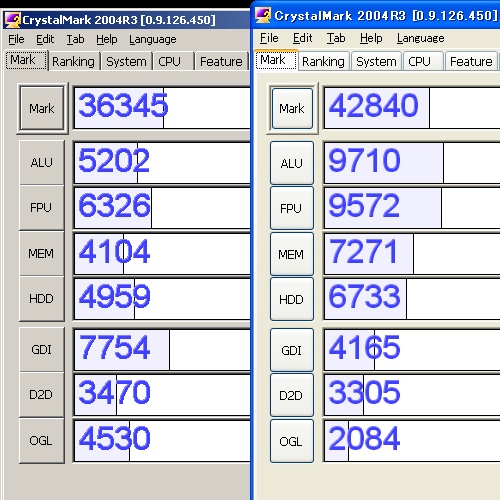Run the ALU benchmark in the right window
This screenshot has width=500, height=500.
click(x=292, y=163)
